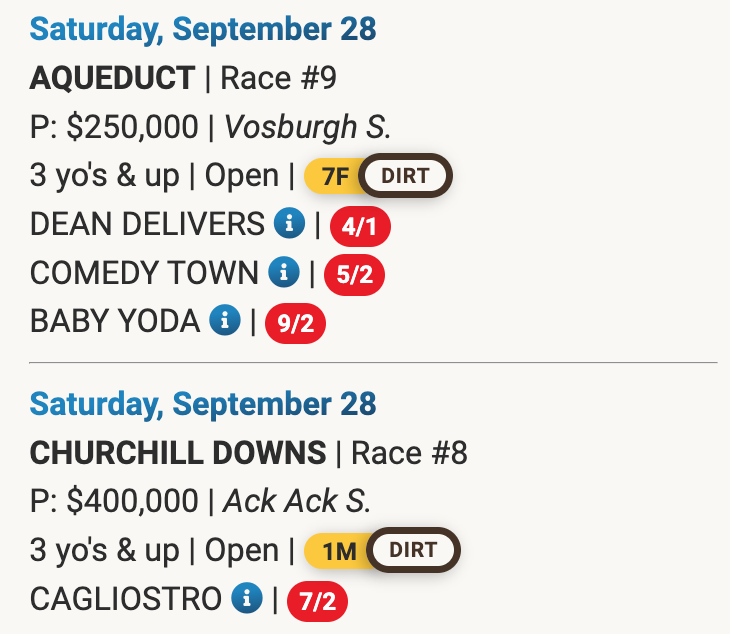
Task: Open info icon next to Dean Delivers
Action: click(289, 224)
